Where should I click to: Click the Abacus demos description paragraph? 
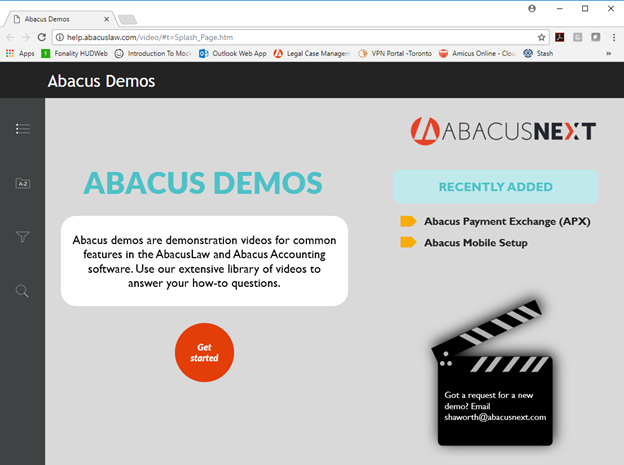pos(204,262)
